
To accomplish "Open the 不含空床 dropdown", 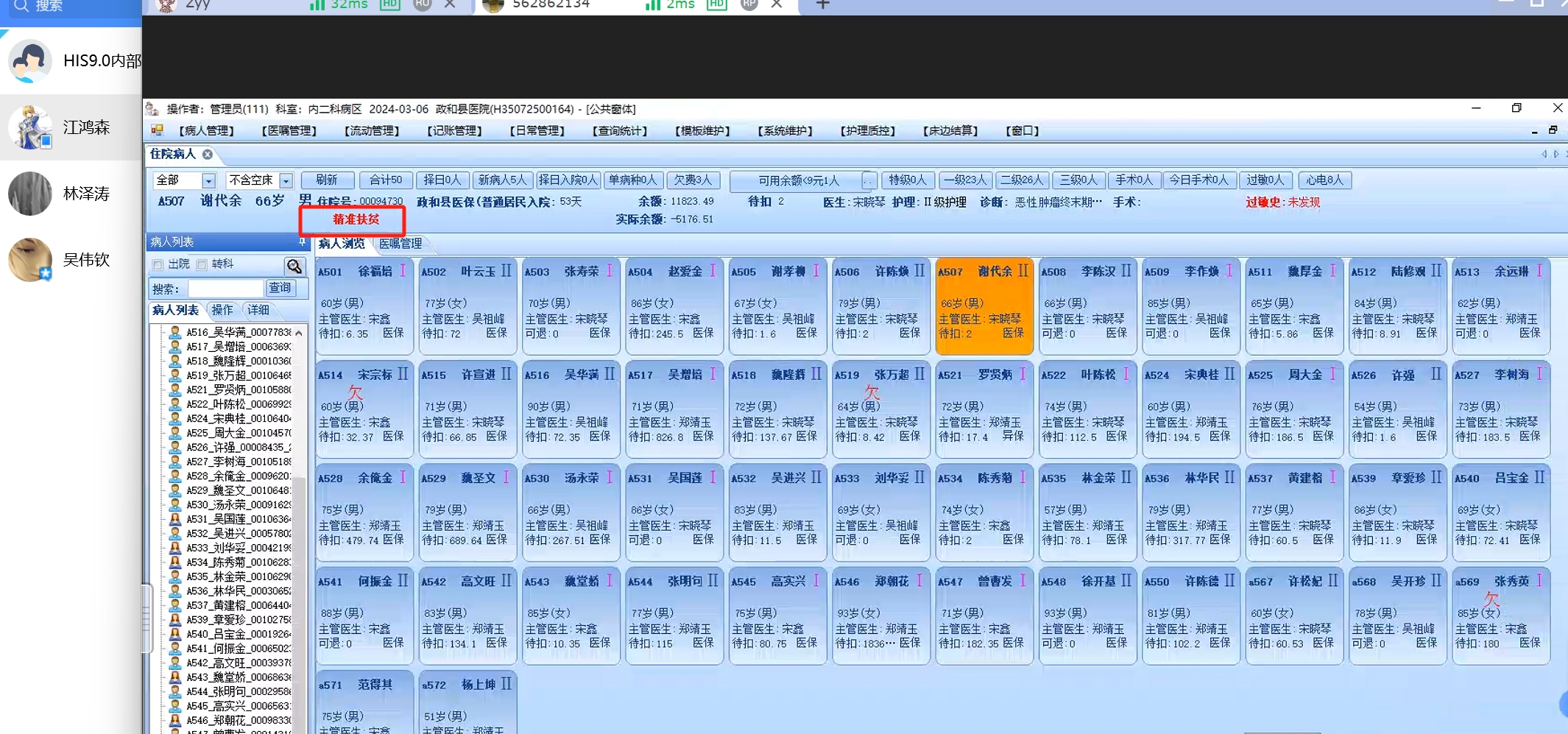I will tap(286, 180).
